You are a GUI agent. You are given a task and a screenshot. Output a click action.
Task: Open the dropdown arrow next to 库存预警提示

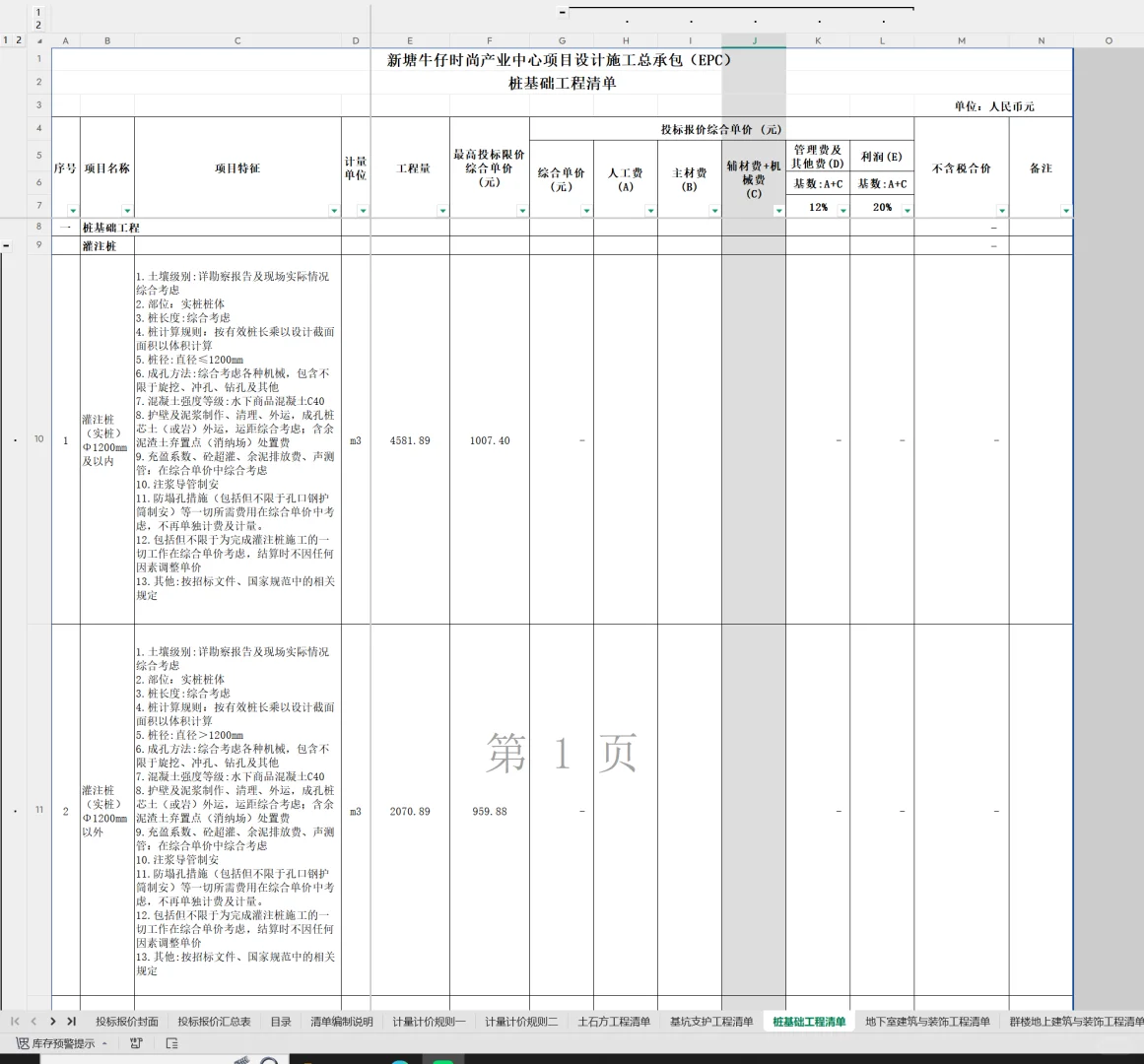pyautogui.click(x=105, y=1042)
